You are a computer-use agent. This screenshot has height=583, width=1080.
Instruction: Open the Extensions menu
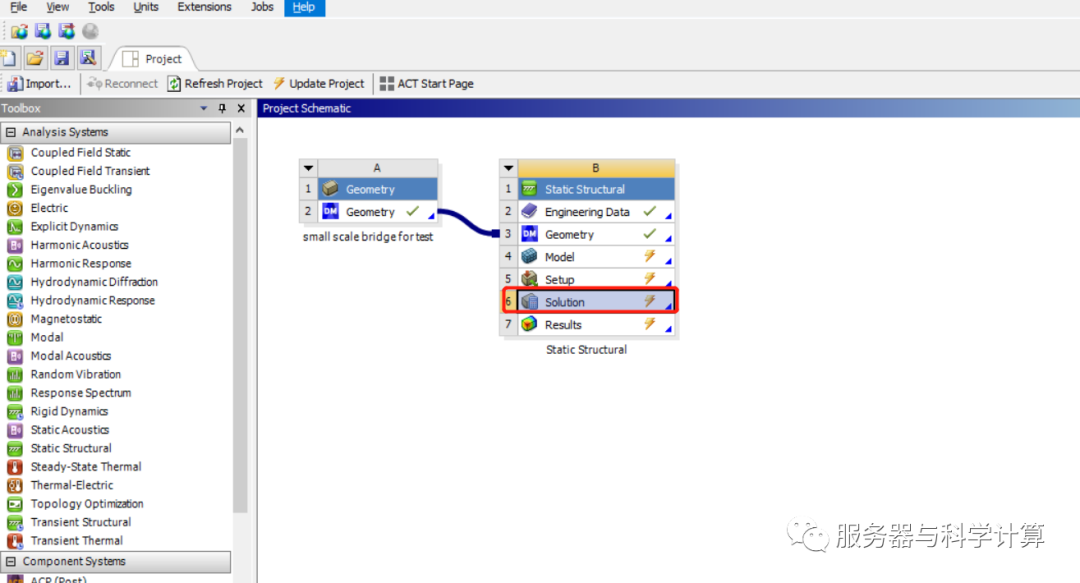[205, 7]
